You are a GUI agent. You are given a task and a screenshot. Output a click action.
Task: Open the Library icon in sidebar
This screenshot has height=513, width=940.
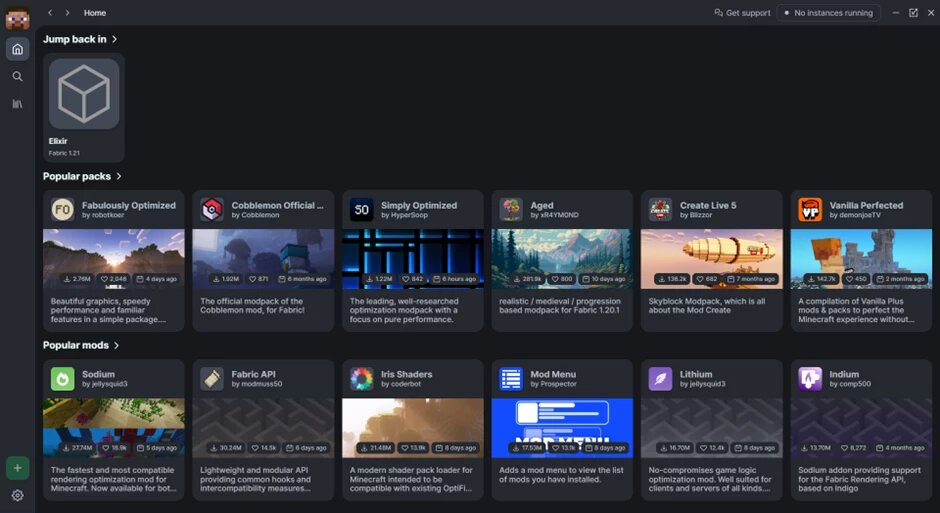17,104
